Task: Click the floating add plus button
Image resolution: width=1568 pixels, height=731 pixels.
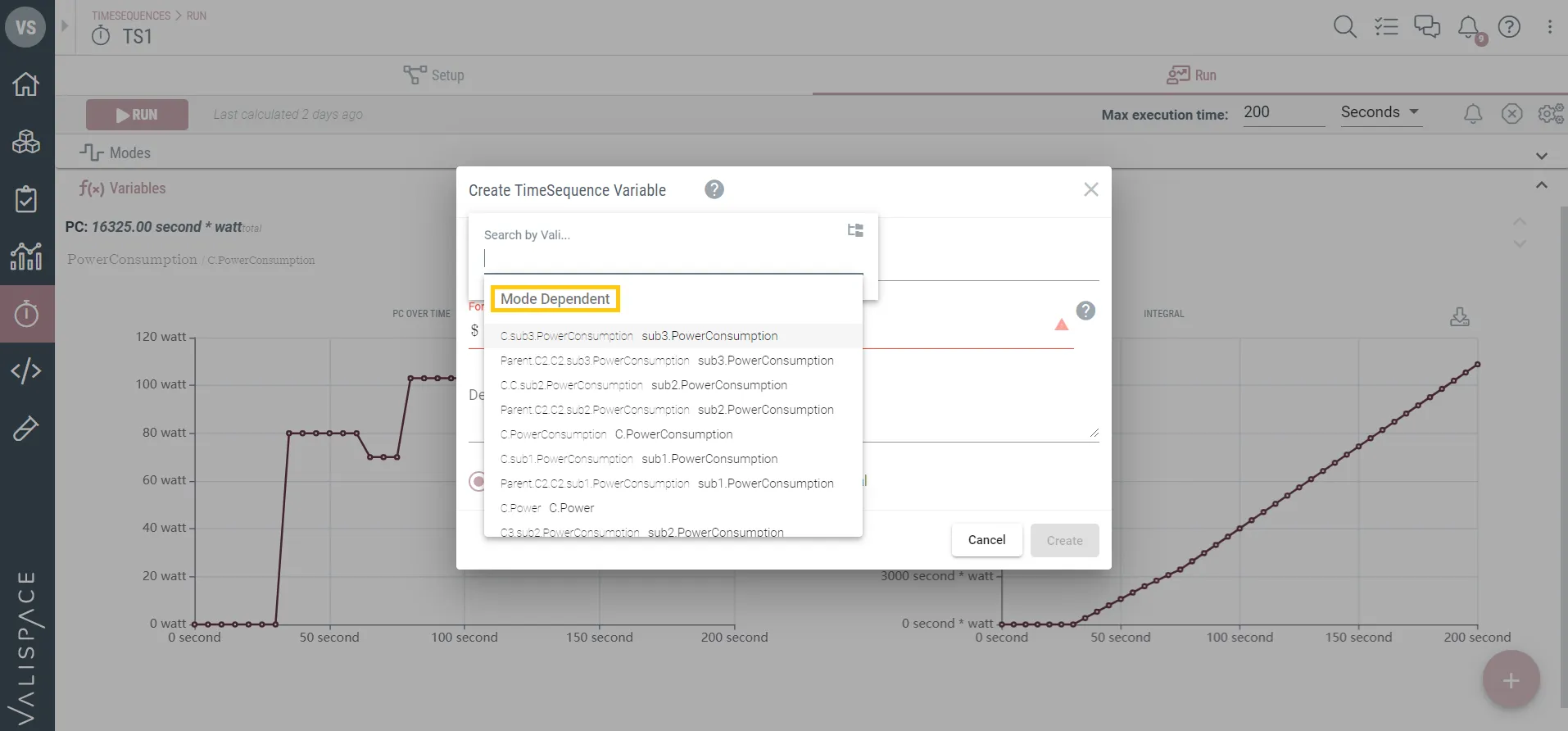Action: tap(1511, 680)
